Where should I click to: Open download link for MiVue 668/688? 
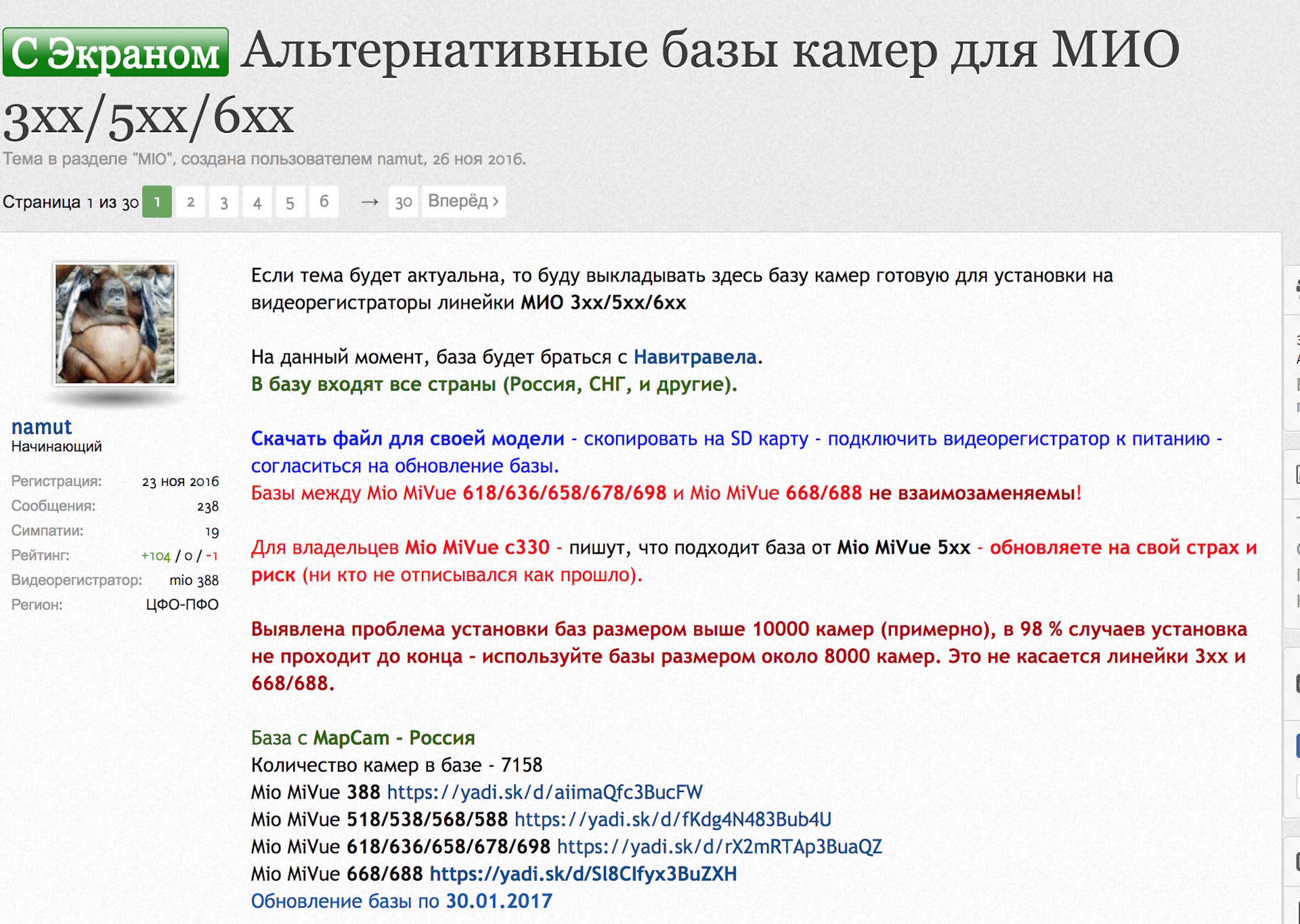583,874
